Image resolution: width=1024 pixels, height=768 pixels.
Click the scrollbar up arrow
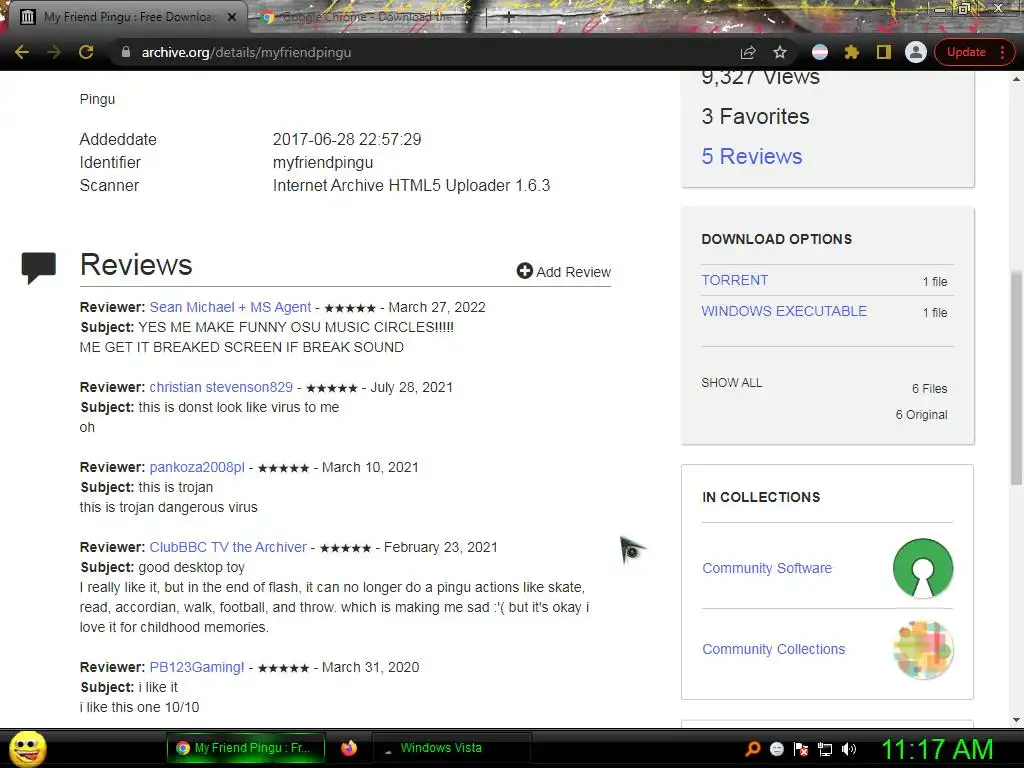point(1016,79)
